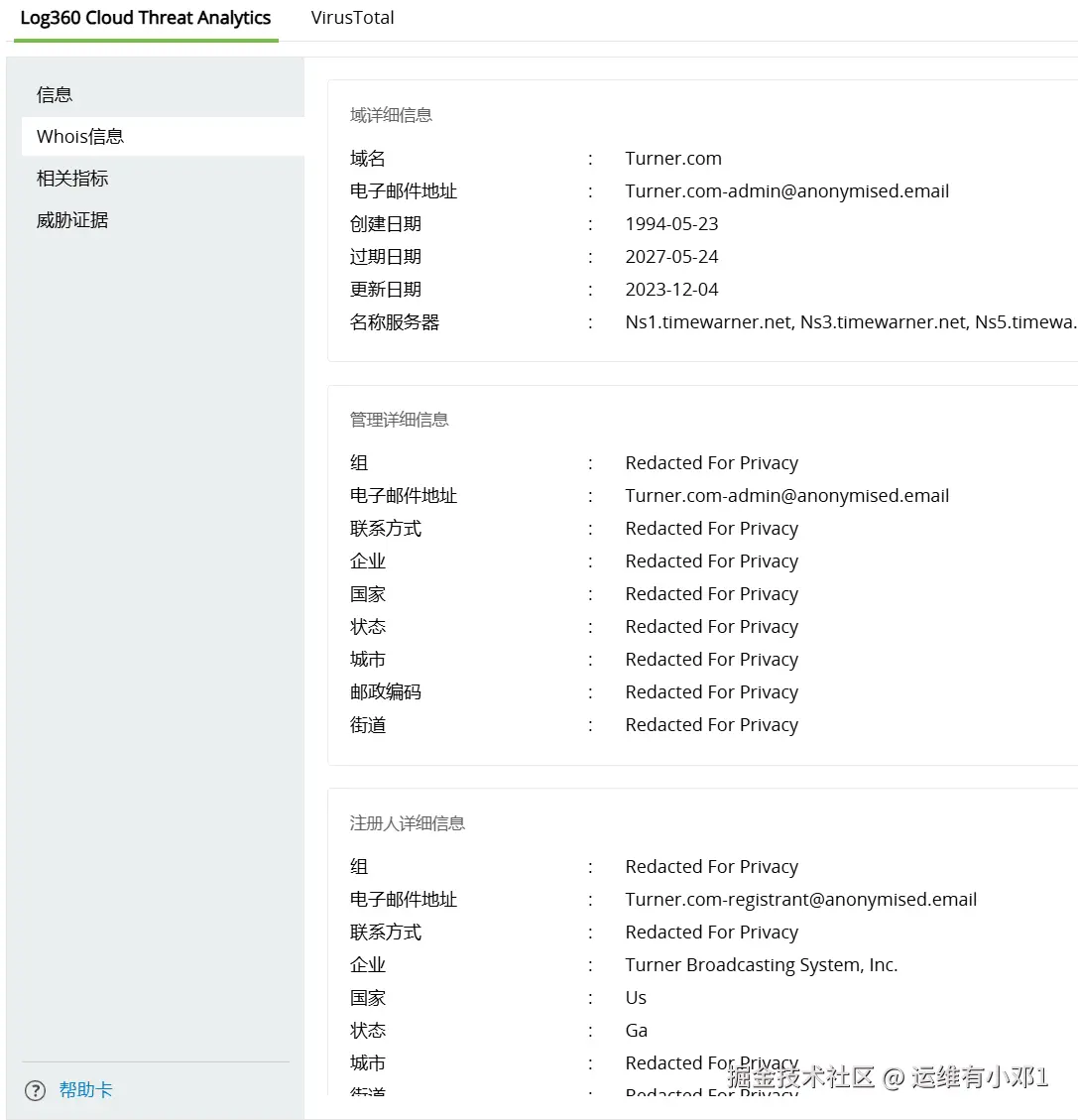Click the creation date 1994-05-23

tap(671, 224)
